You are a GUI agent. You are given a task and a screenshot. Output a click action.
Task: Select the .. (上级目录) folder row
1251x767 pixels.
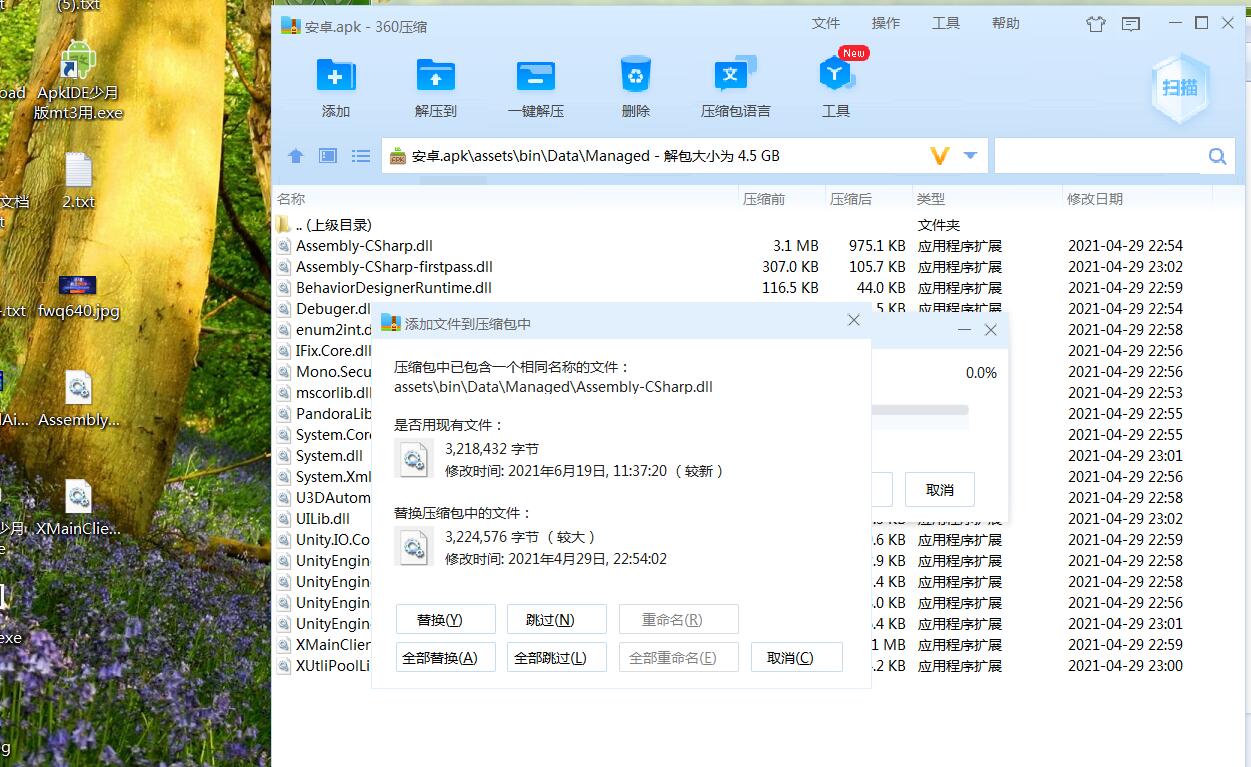(x=743, y=225)
